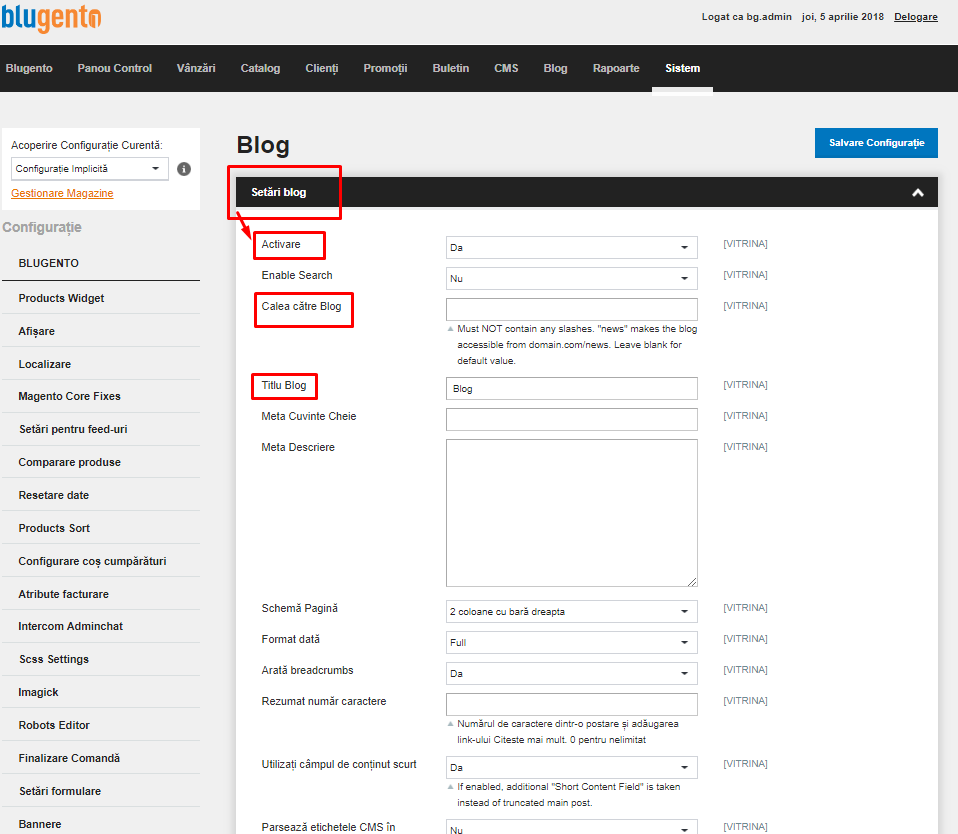958x834 pixels.
Task: Open the Gestionare Magazine link
Action: tap(62, 193)
